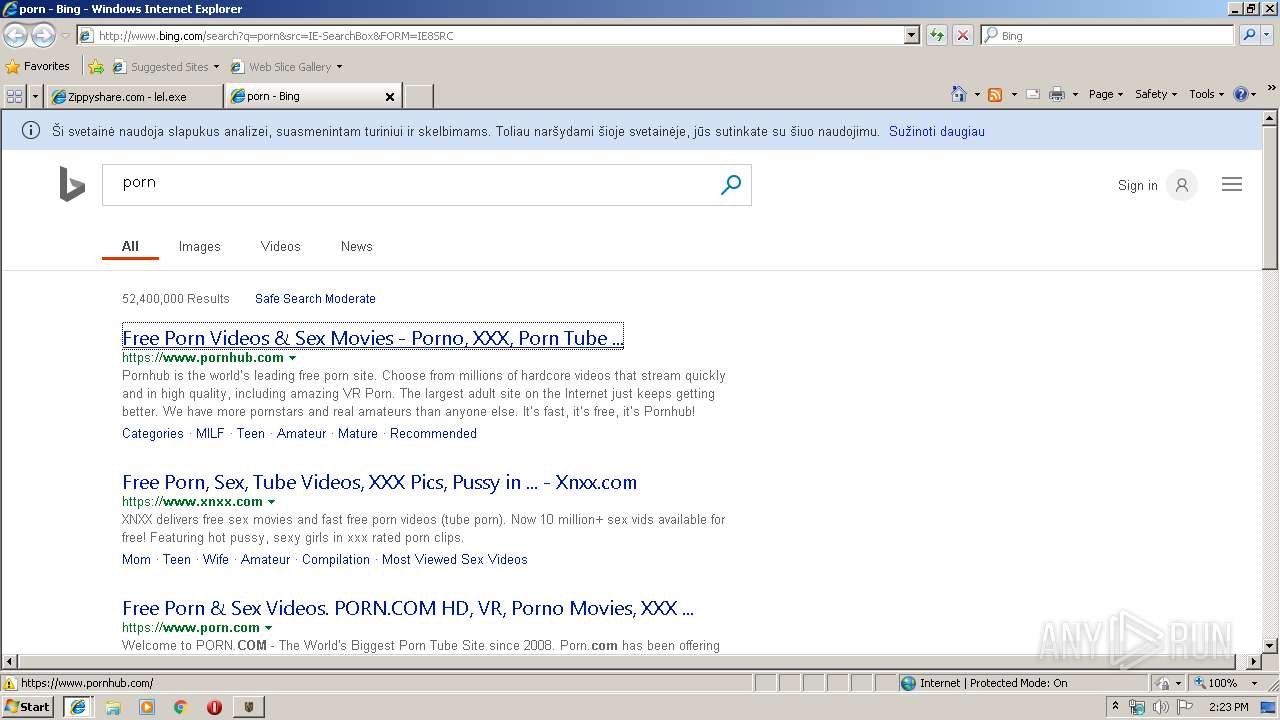1280x720 pixels.
Task: Open Windows Media Player from taskbar
Action: click(x=147, y=707)
